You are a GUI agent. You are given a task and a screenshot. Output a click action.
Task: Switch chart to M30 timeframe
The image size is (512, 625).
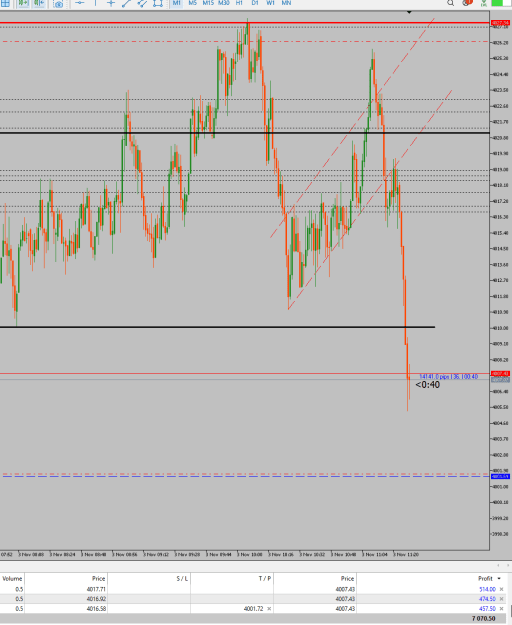[224, 3]
